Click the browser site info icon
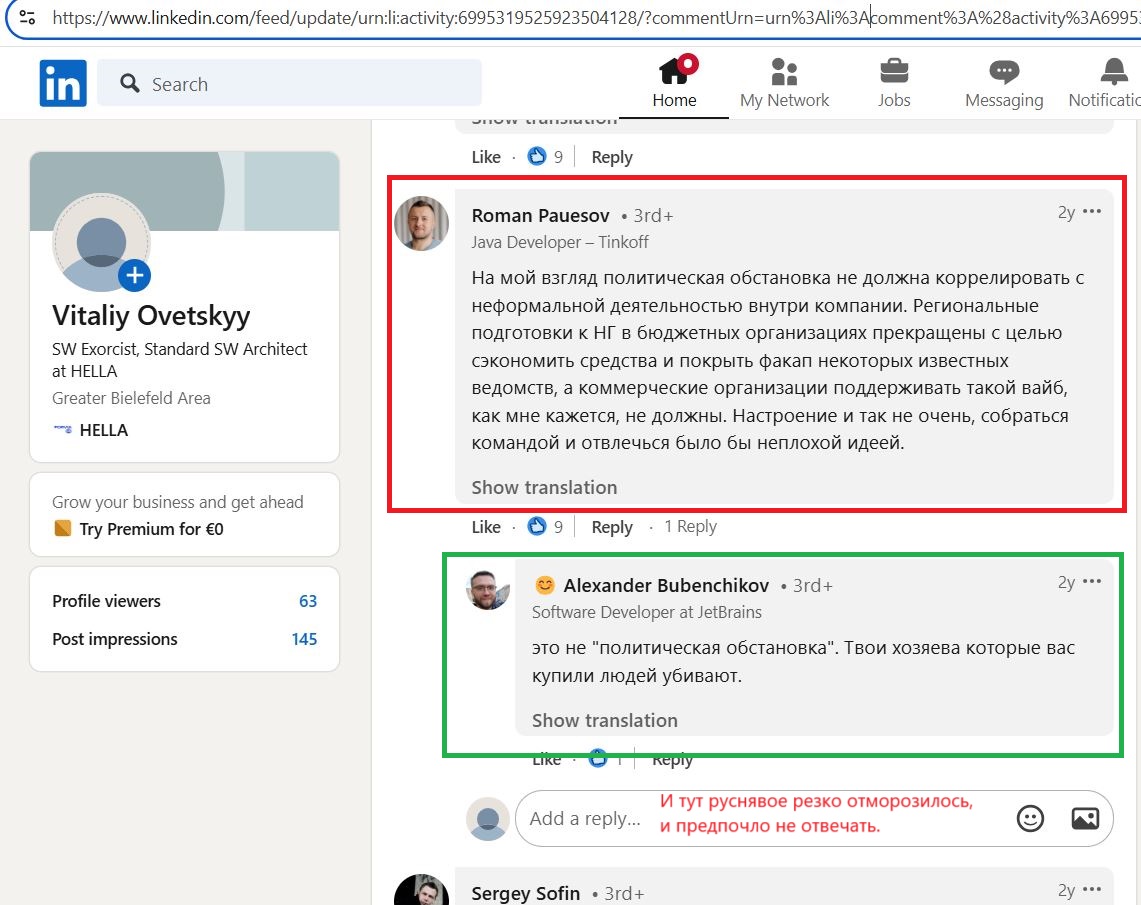The height and width of the screenshot is (905, 1141). coord(28,17)
